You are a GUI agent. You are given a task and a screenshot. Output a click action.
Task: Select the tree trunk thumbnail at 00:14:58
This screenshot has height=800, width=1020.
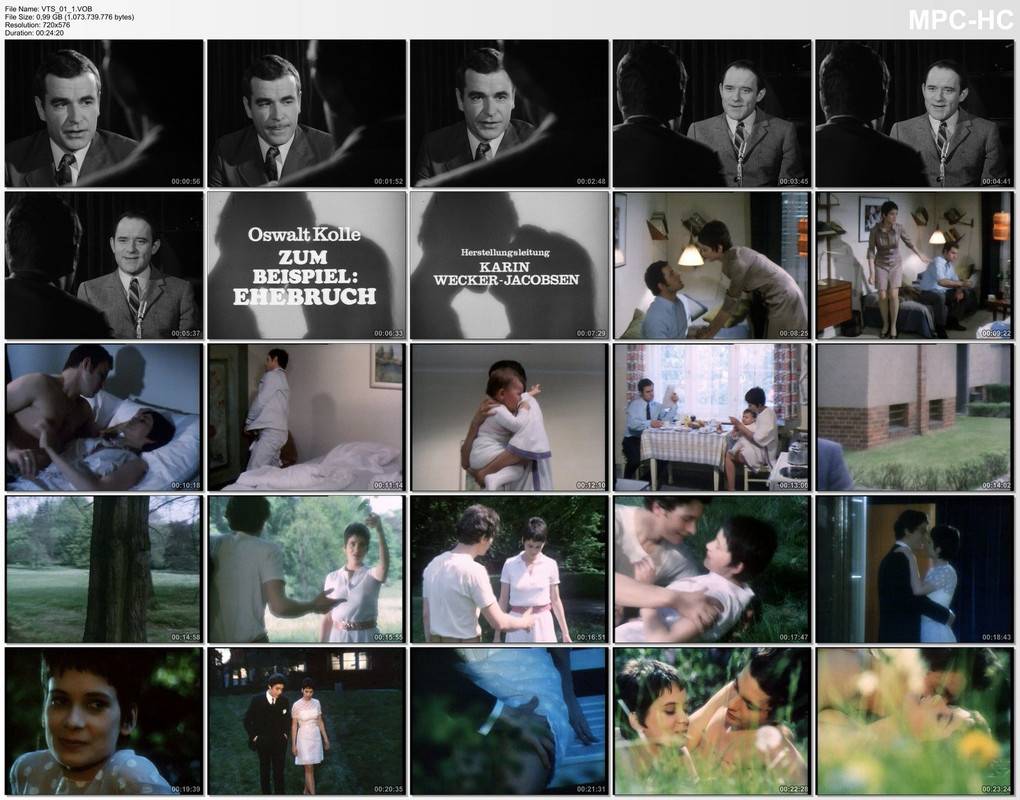(104, 569)
